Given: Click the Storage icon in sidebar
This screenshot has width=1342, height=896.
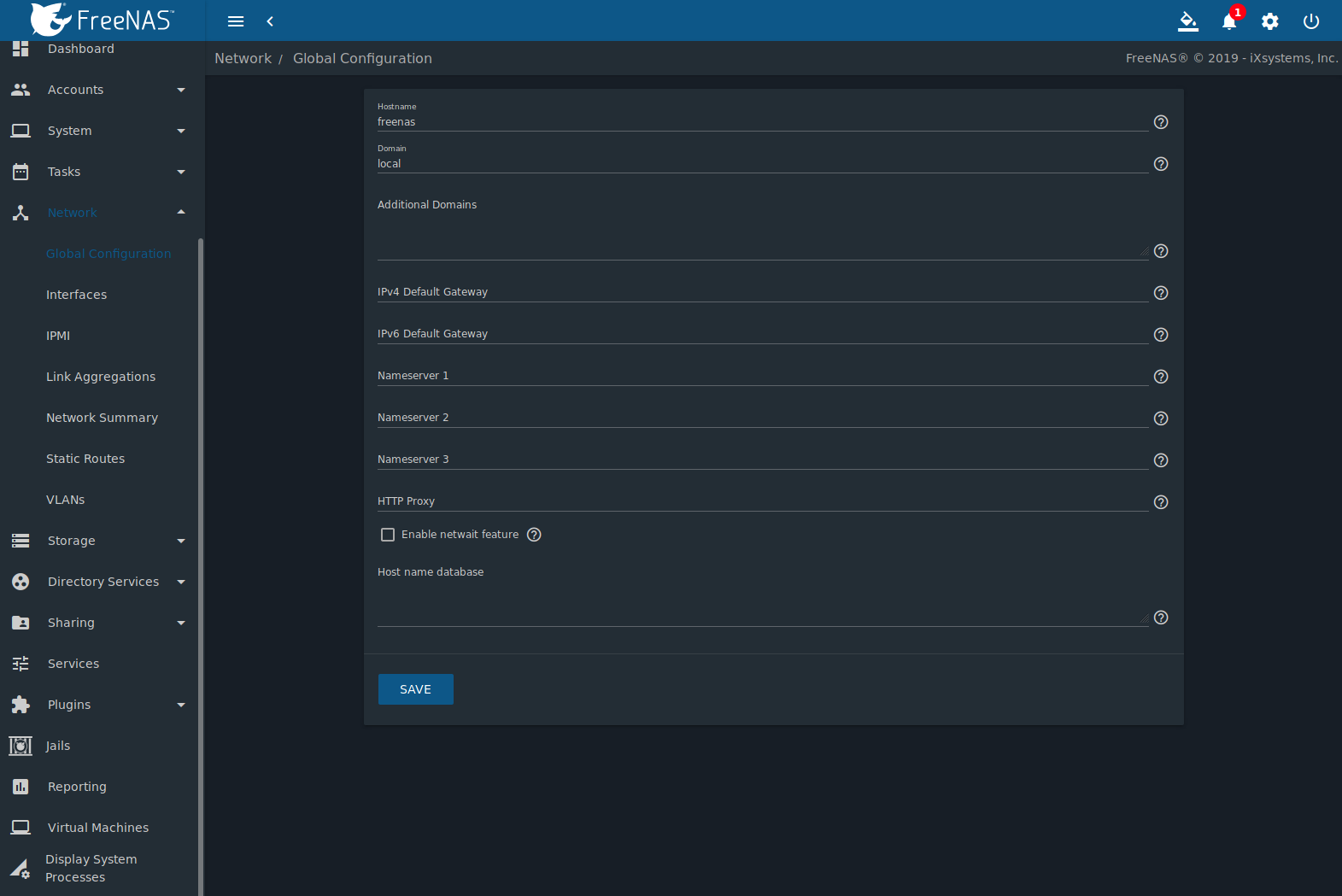Looking at the screenshot, I should point(21,541).
